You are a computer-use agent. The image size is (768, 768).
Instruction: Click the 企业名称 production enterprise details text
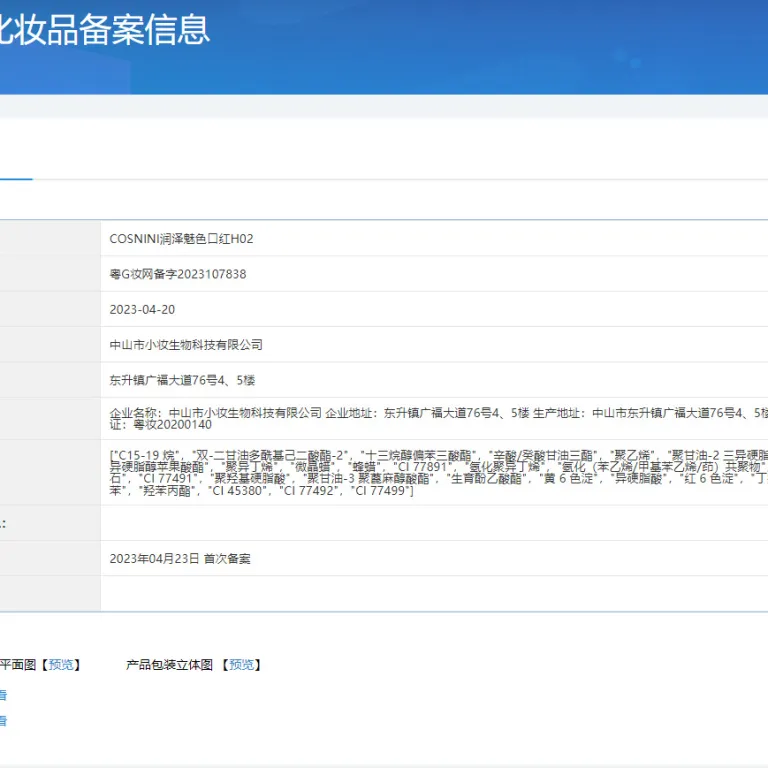click(x=438, y=419)
